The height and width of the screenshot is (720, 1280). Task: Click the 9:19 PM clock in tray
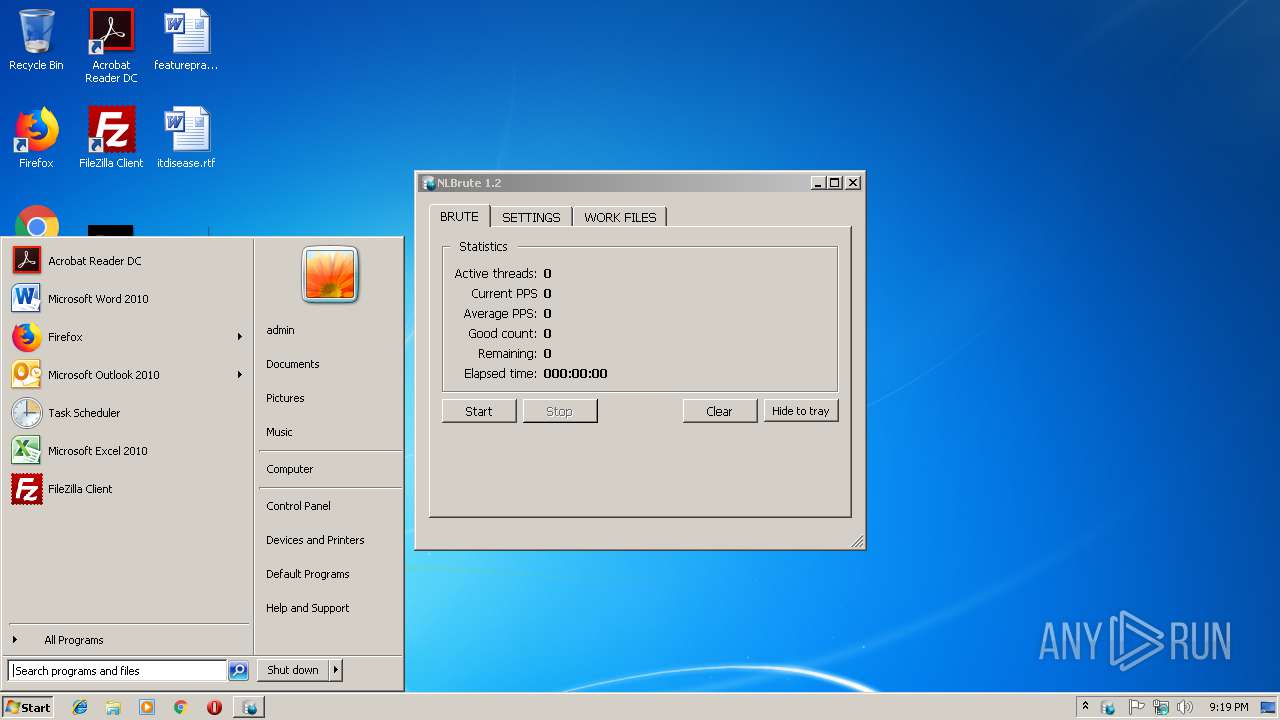(x=1228, y=707)
